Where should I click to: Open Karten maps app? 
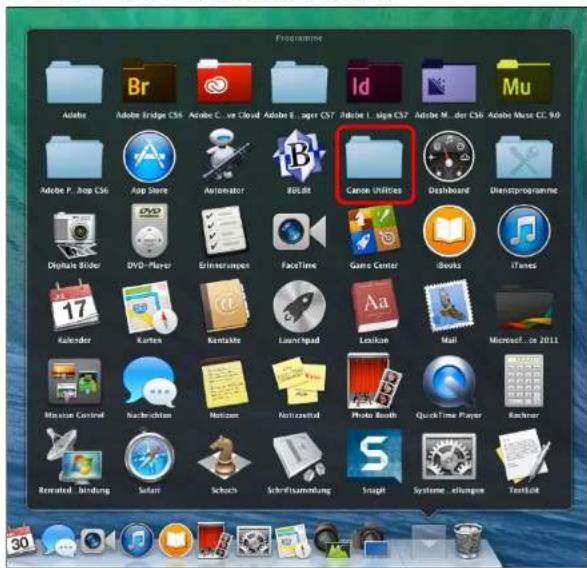click(149, 308)
